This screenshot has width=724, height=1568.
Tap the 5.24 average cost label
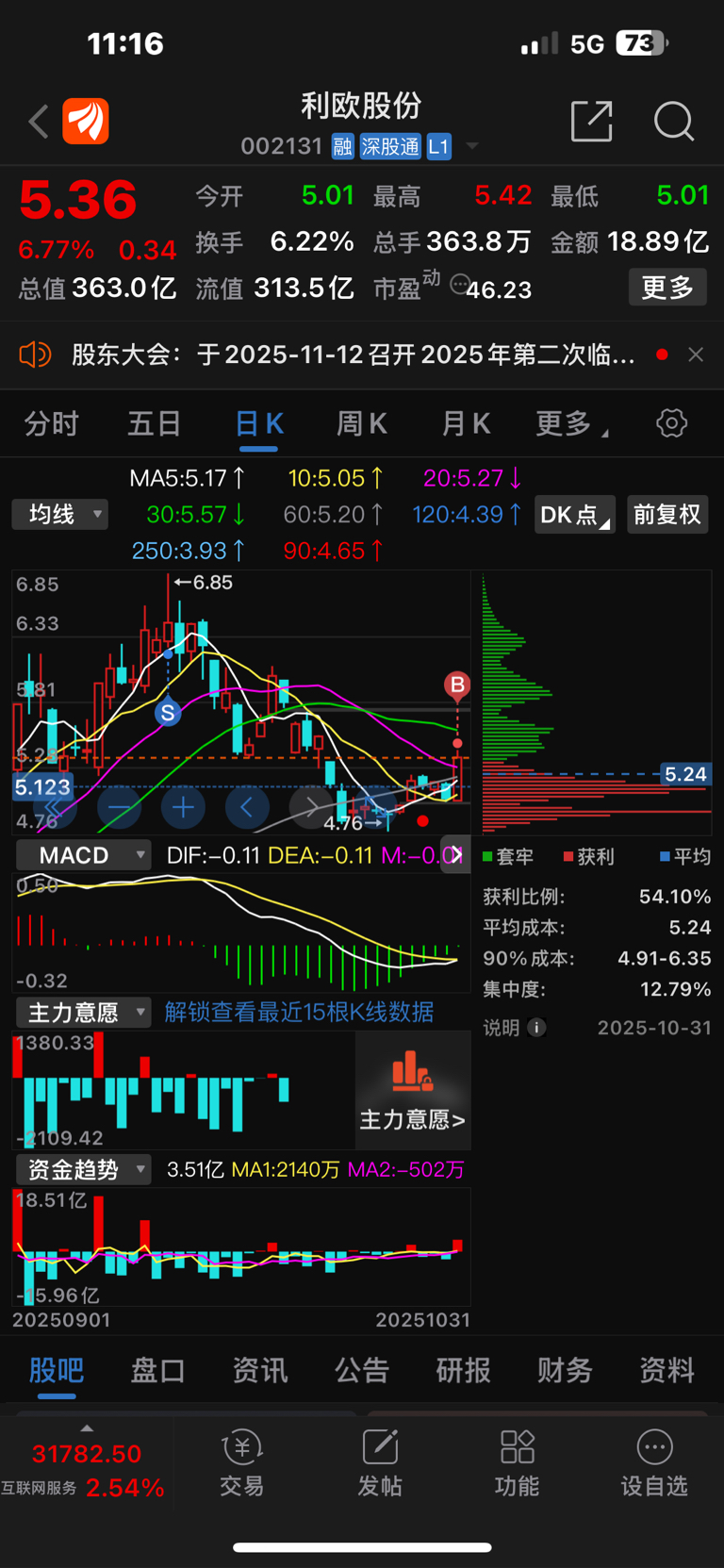685,774
